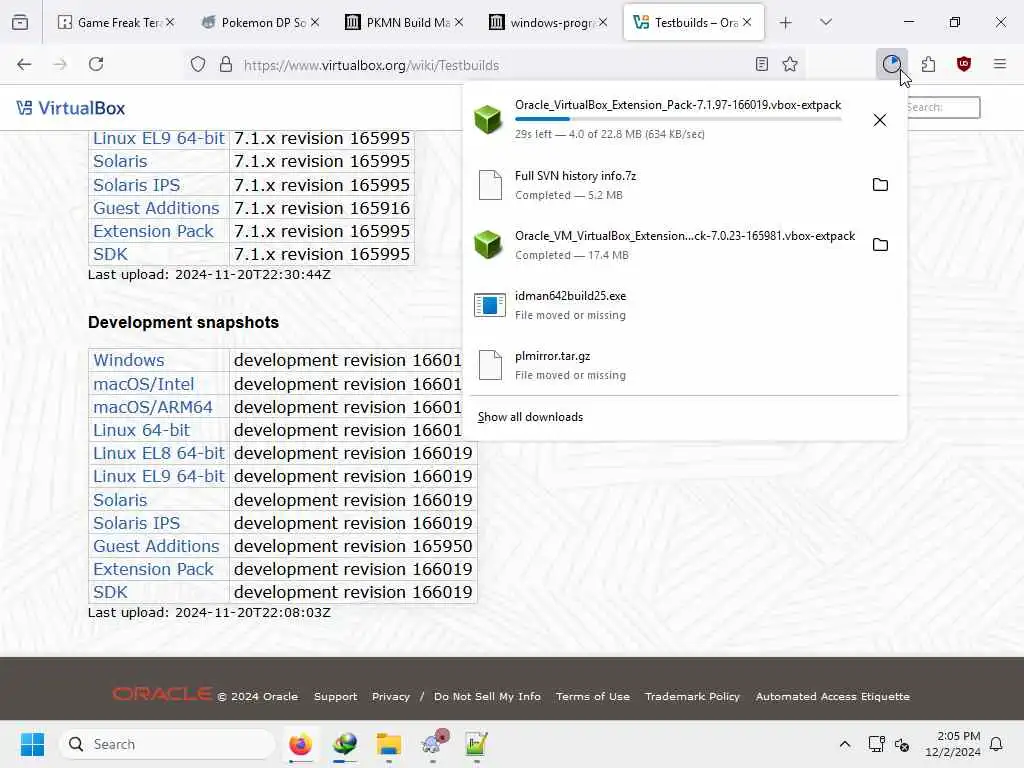This screenshot has width=1024, height=768.
Task: Click the taskbar Search box
Action: pyautogui.click(x=168, y=744)
